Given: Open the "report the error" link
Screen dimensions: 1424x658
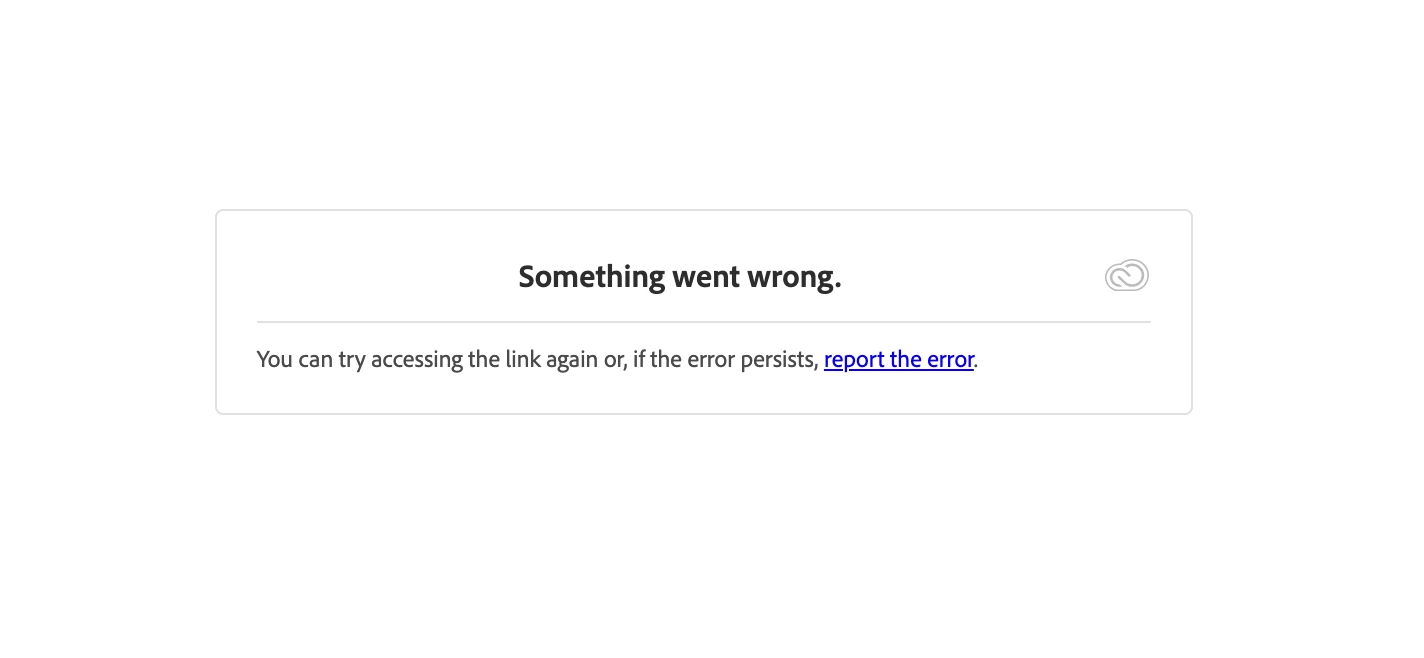Looking at the screenshot, I should (x=899, y=359).
